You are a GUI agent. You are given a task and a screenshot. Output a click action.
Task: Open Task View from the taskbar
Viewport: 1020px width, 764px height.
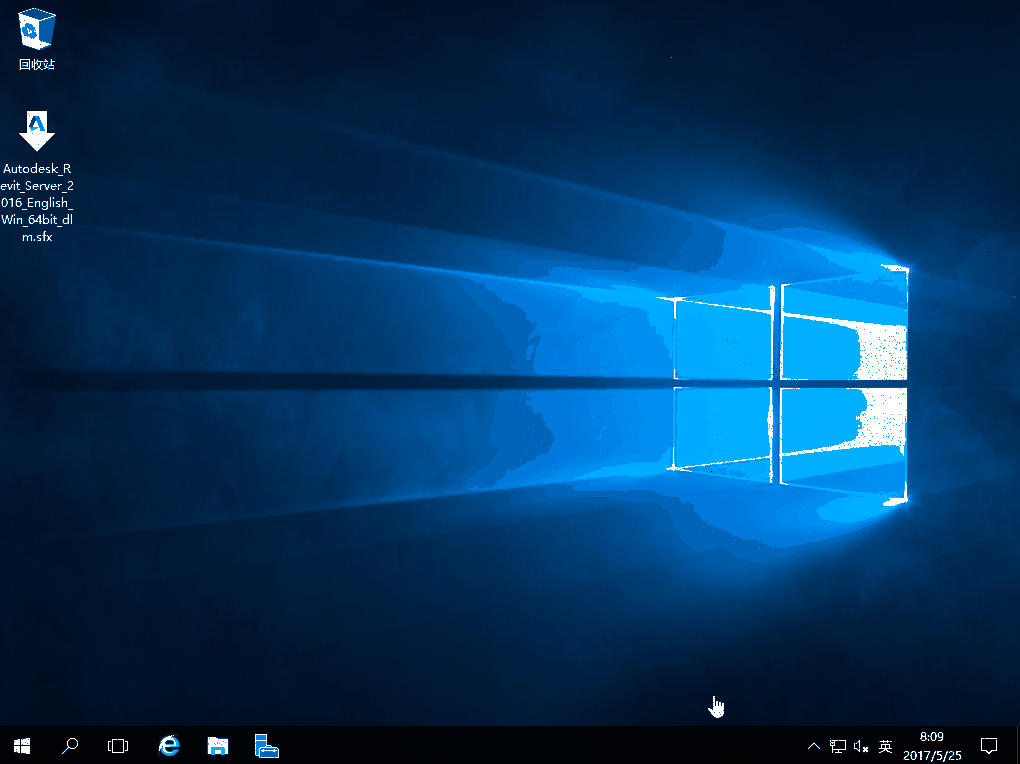point(118,745)
